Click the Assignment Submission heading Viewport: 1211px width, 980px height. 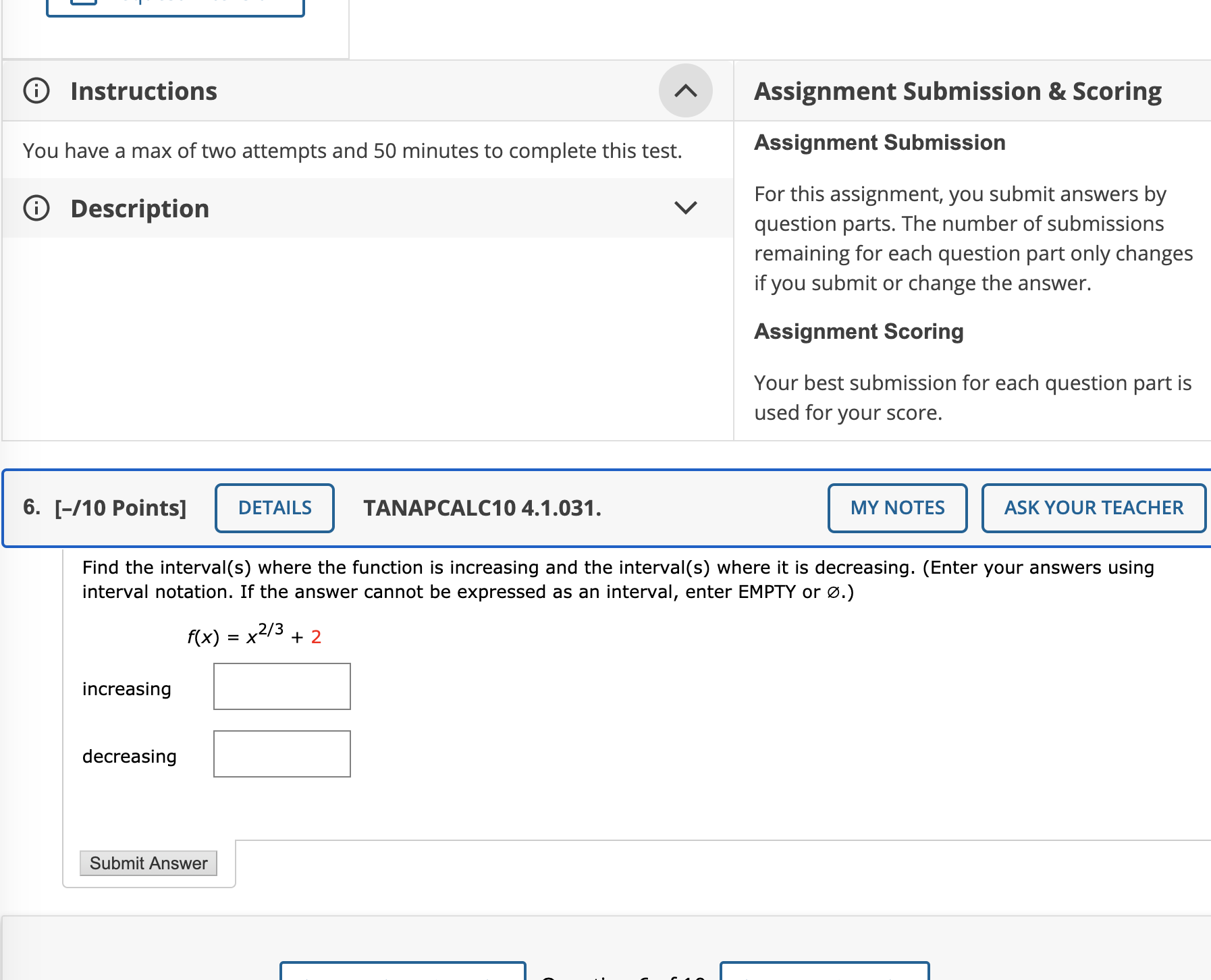879,142
